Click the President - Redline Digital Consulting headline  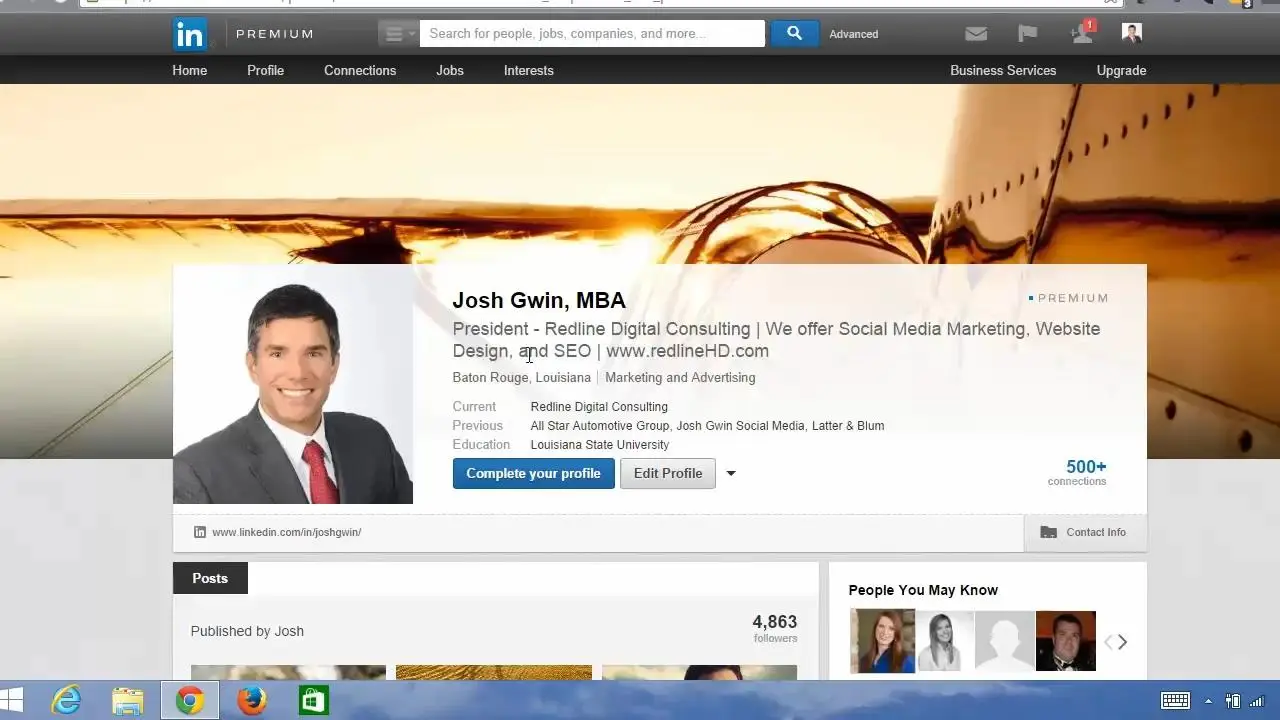pos(776,339)
